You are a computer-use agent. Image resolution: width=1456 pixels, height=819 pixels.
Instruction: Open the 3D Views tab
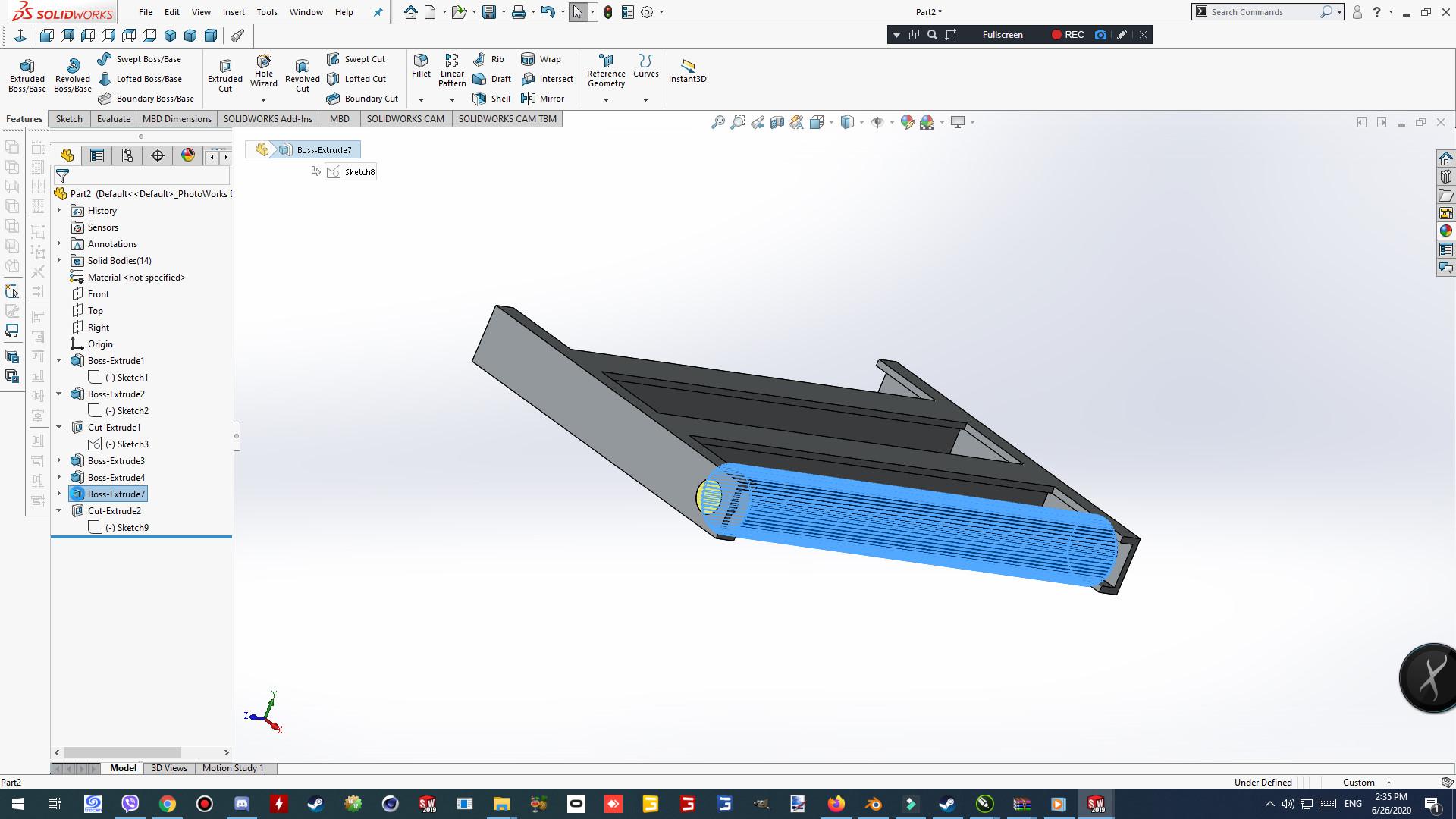169,768
